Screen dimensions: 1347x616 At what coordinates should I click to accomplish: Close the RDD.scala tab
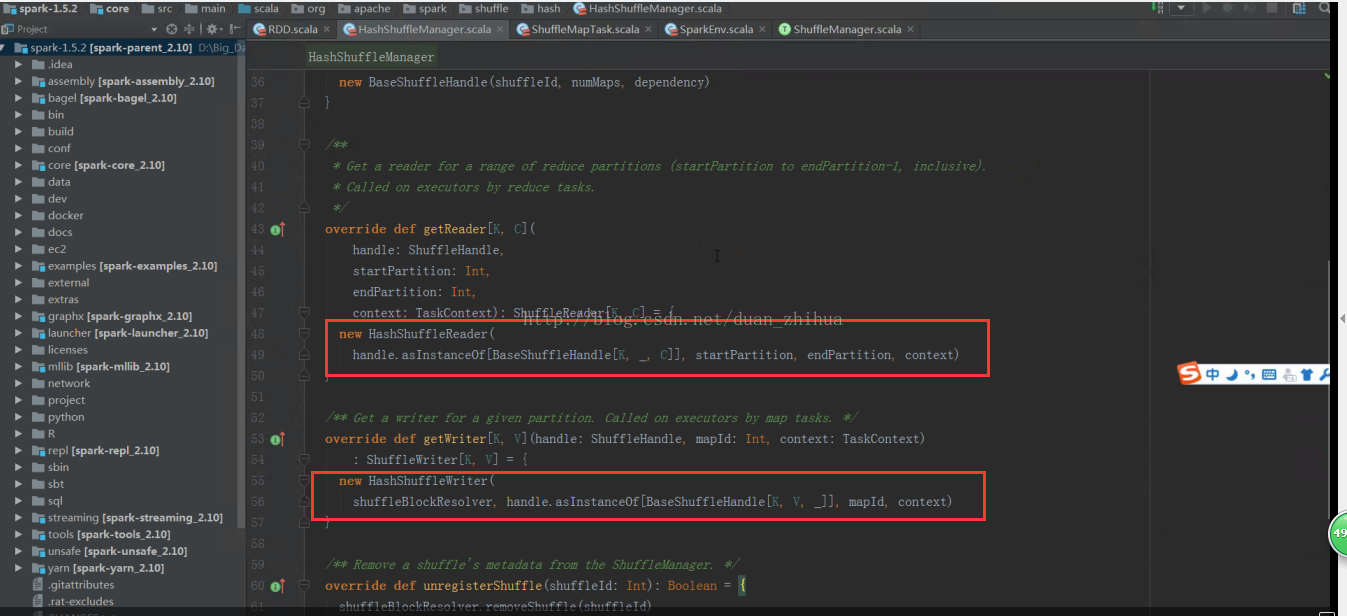coord(327,30)
